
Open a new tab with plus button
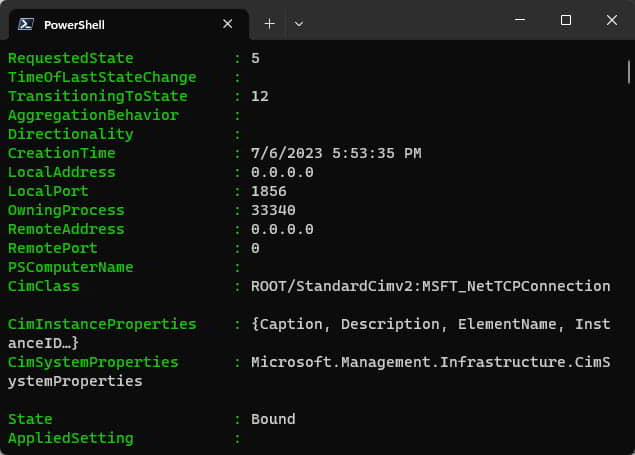point(269,24)
